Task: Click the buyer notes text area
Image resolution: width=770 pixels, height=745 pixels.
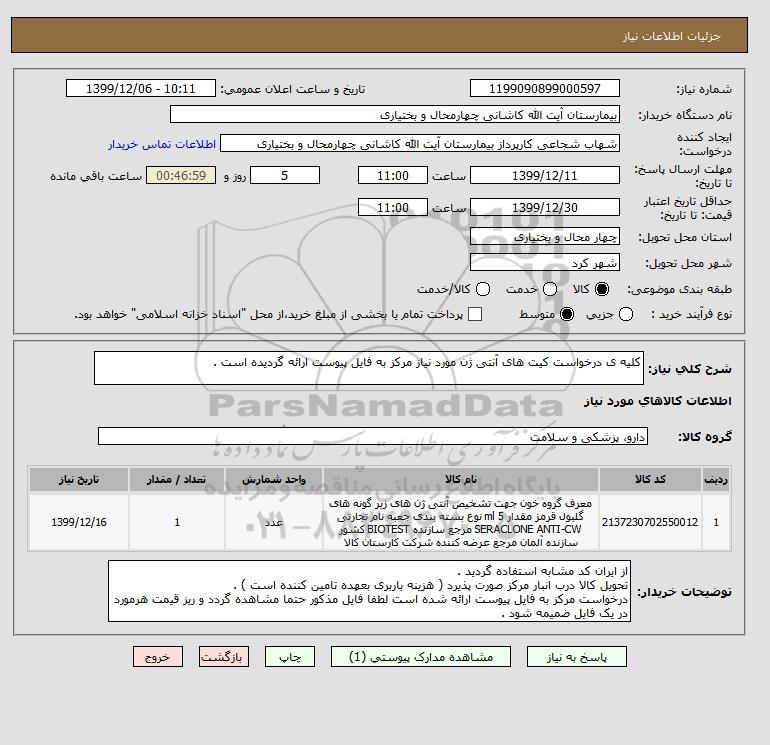Action: (x=369, y=591)
